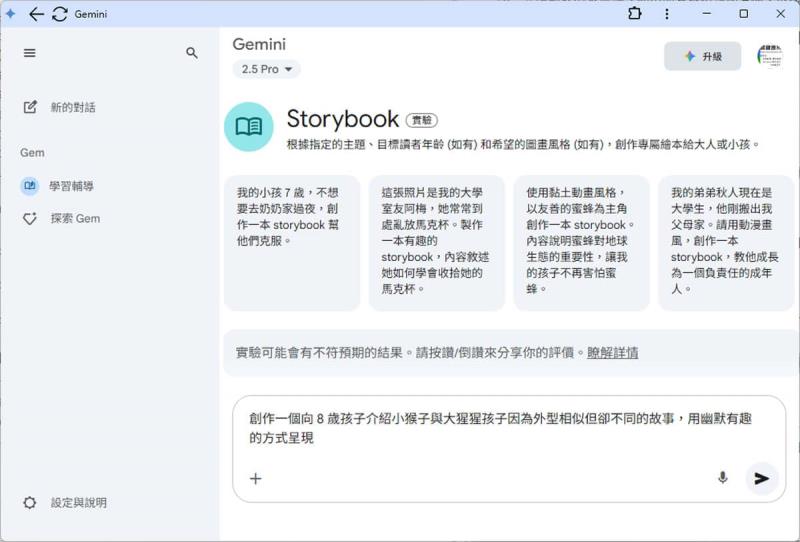This screenshot has width=800, height=542.
Task: Click in the prompt text input box
Action: coord(501,428)
